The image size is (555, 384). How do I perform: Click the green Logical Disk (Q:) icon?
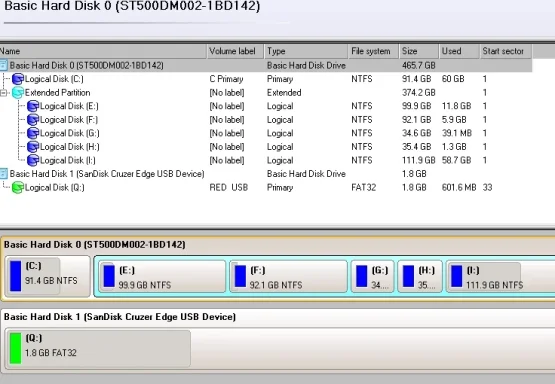18,188
